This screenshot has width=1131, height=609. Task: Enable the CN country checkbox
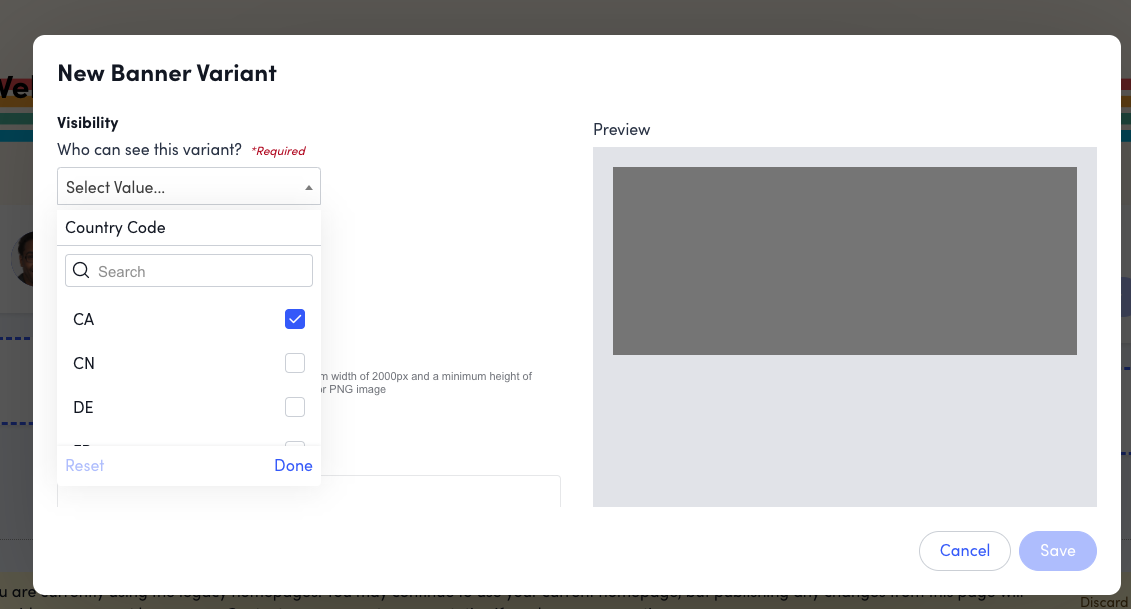294,363
